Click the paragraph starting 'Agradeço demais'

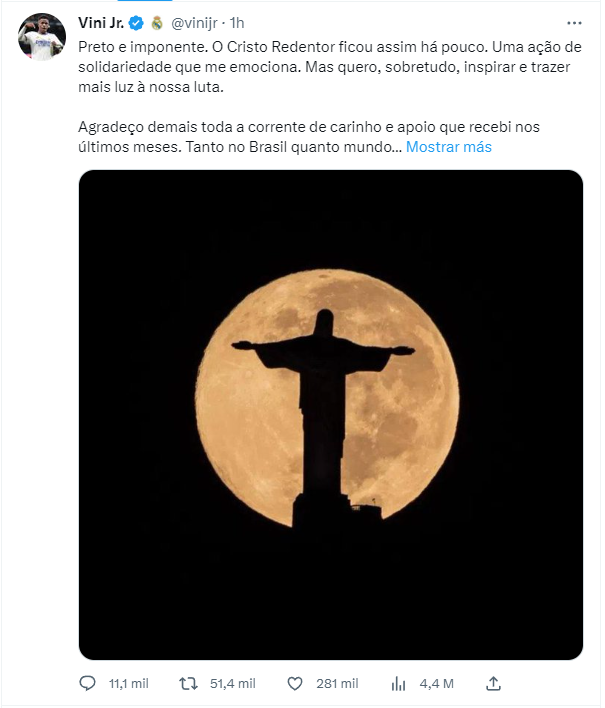[x=309, y=137]
